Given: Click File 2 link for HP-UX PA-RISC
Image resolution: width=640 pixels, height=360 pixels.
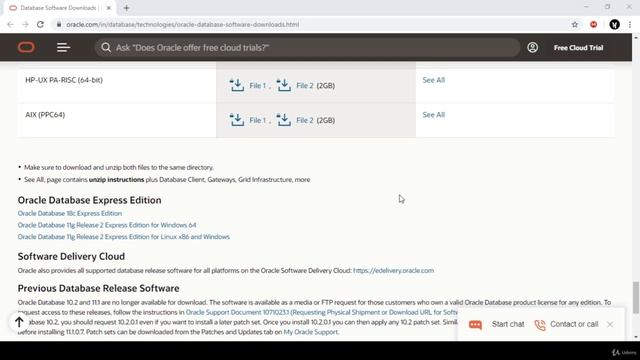Looking at the screenshot, I should click(x=304, y=86).
